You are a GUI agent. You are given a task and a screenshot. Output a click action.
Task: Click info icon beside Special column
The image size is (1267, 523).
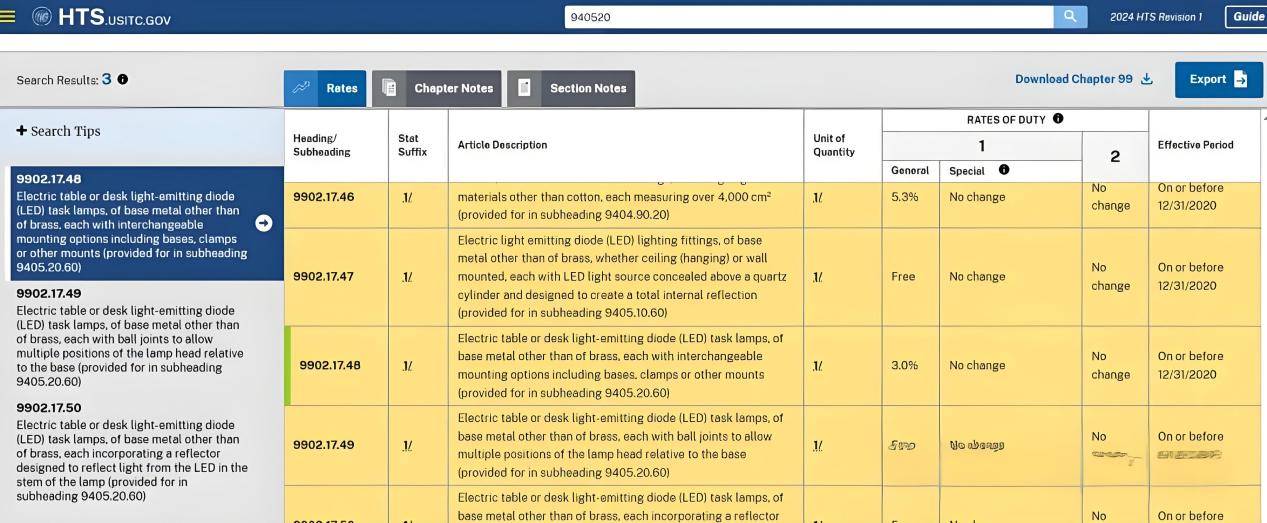click(x=1004, y=170)
